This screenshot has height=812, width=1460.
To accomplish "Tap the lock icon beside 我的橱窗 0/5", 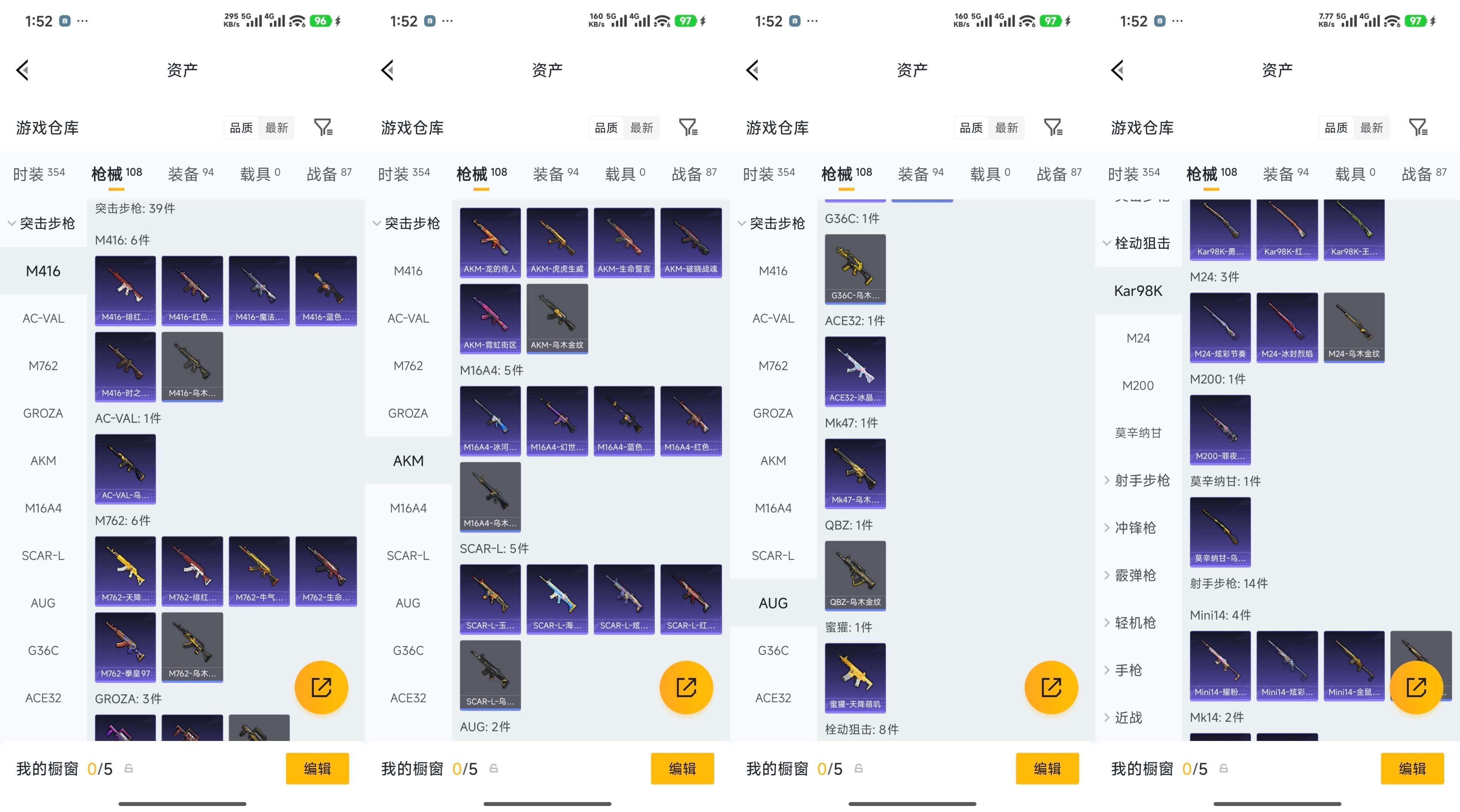I will click(x=129, y=768).
